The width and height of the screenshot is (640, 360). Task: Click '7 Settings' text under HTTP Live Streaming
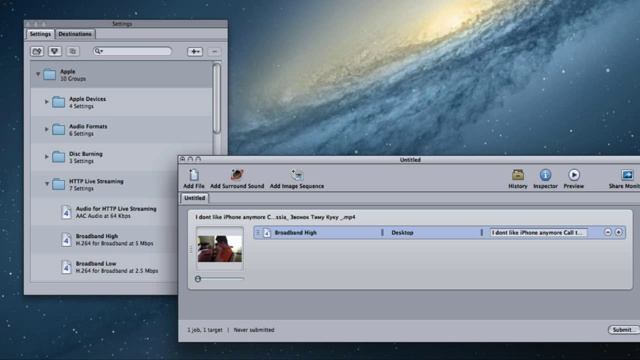click(x=81, y=188)
